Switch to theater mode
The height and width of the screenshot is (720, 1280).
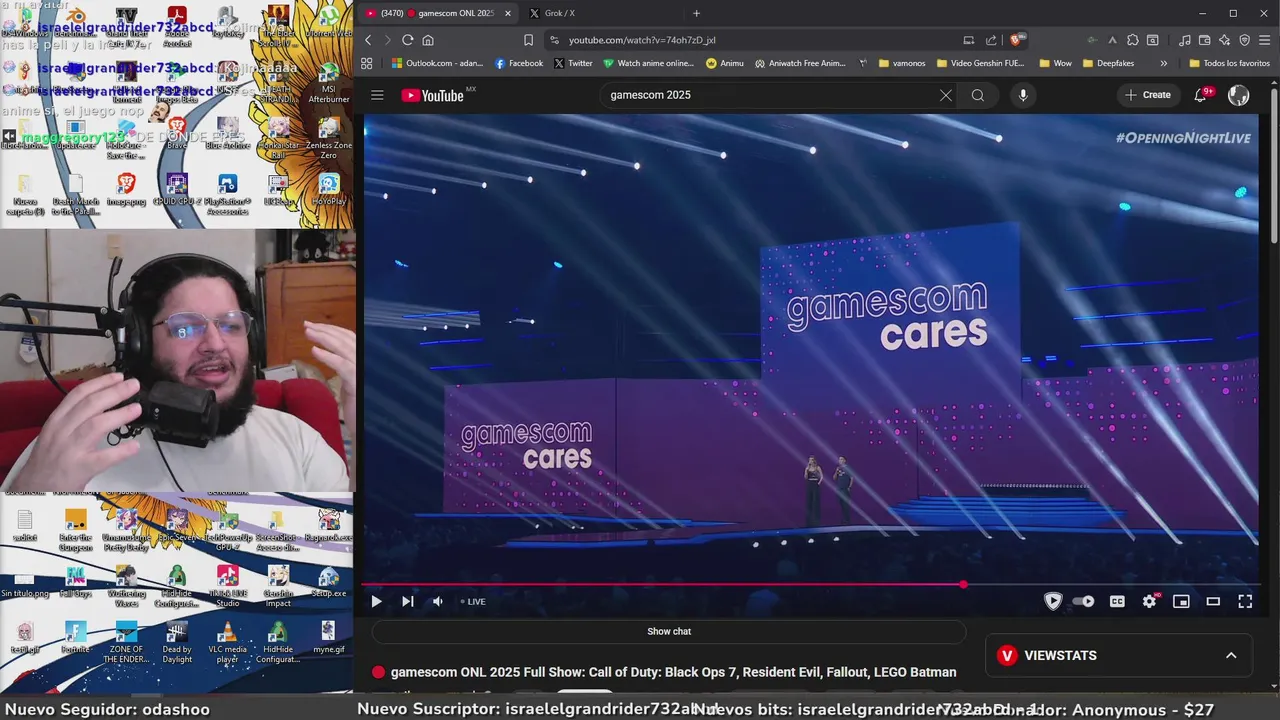[x=1213, y=601]
